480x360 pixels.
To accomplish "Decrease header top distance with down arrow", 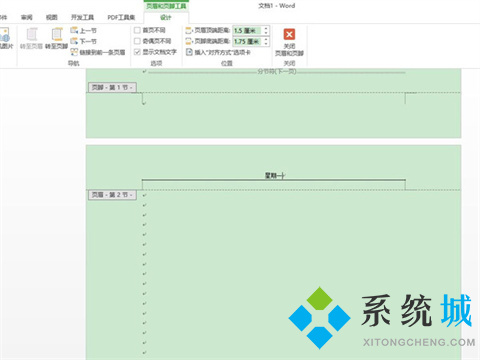I will point(266,33).
